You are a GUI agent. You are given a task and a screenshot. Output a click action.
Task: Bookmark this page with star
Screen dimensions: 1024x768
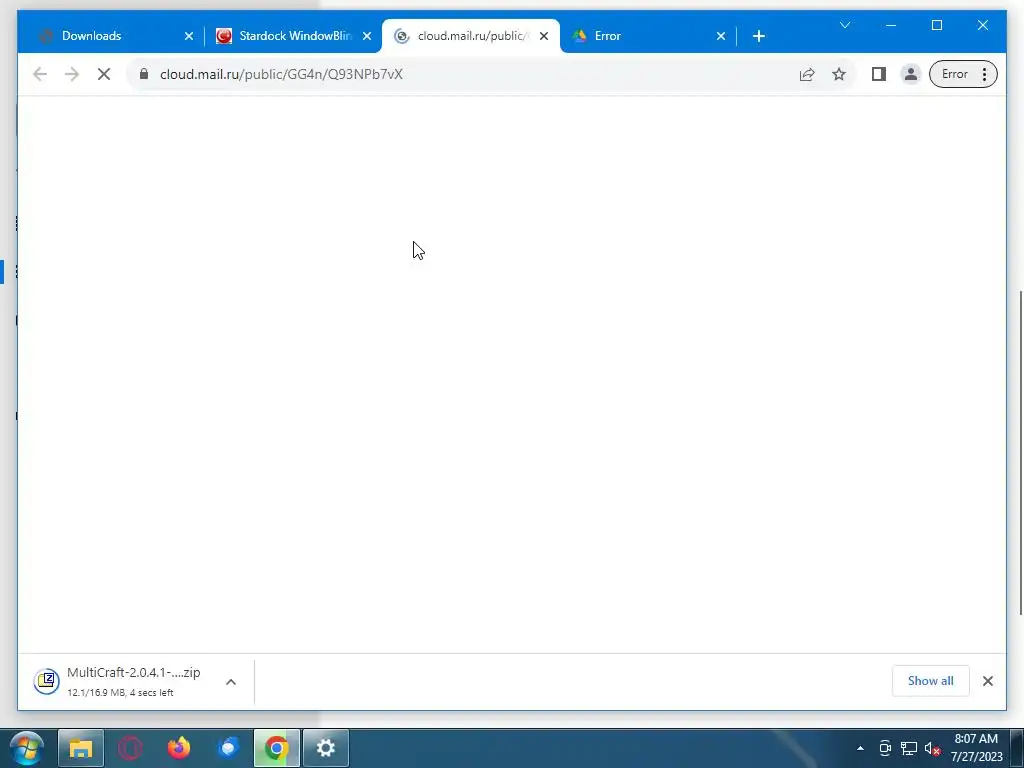point(839,74)
